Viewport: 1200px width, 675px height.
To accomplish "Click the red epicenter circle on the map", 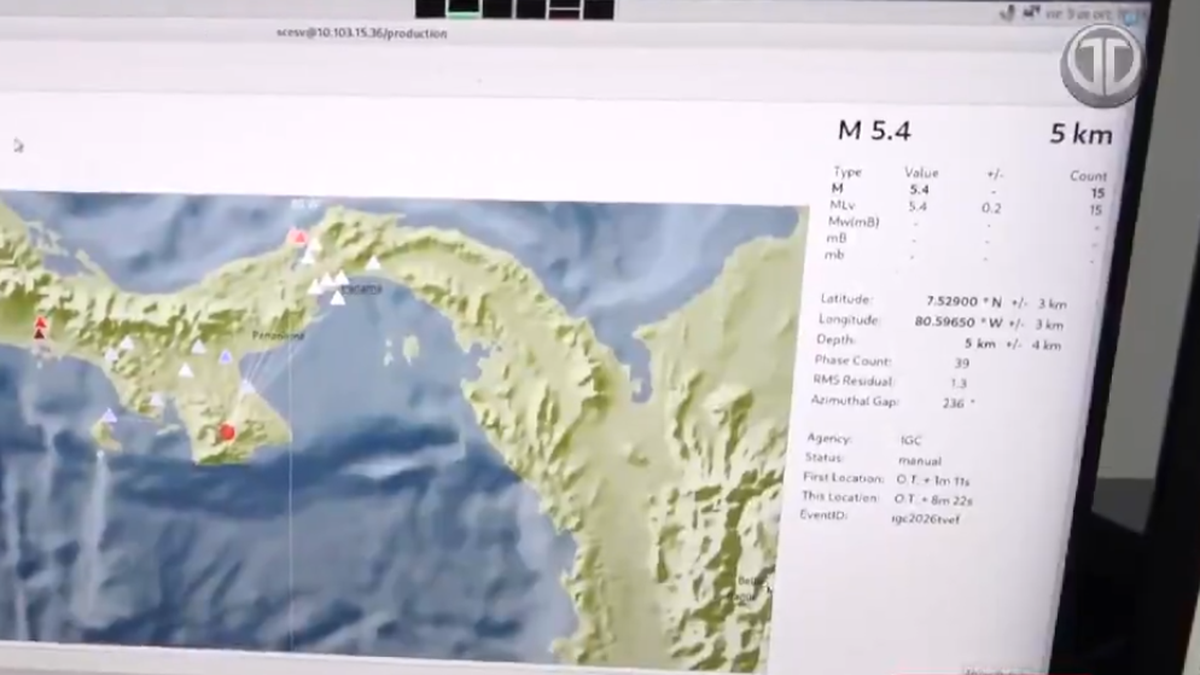I will pyautogui.click(x=227, y=433).
